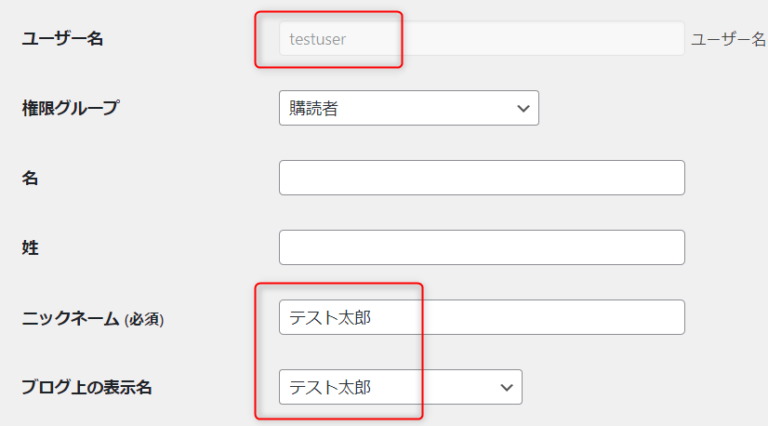Viewport: 768px width, 426px height.
Task: Click the ユーザー名 description text right of username field
Action: [728, 39]
